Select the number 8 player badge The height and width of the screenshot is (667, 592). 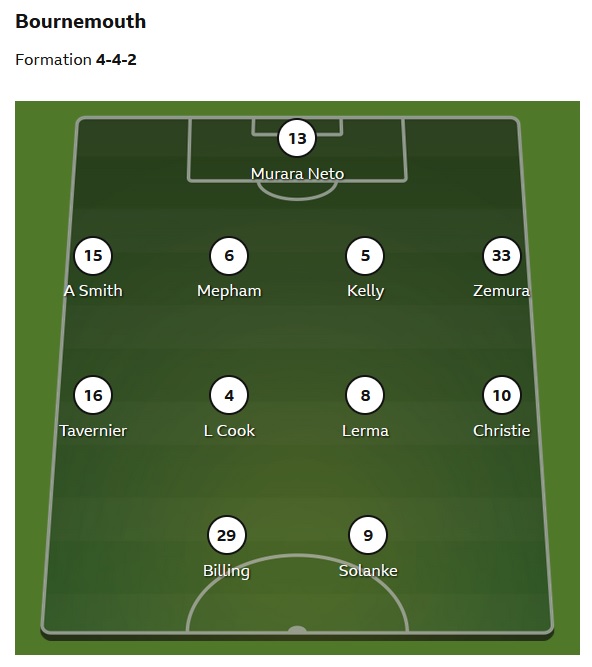pos(365,395)
